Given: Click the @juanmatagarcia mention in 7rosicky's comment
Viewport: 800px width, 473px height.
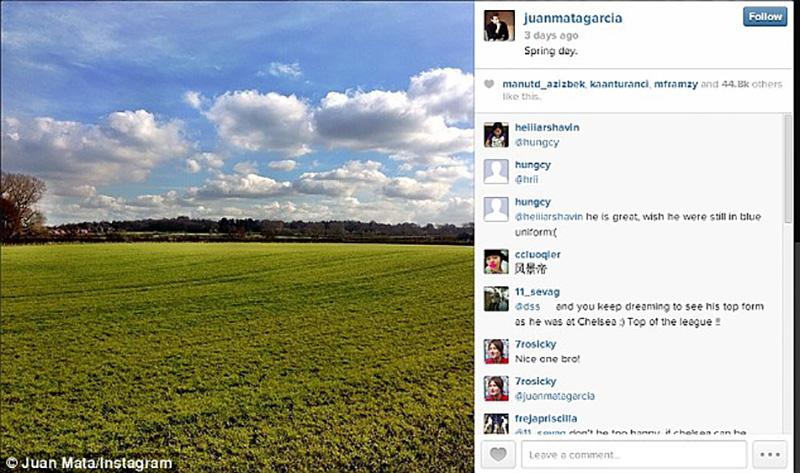Looking at the screenshot, I should point(555,396).
